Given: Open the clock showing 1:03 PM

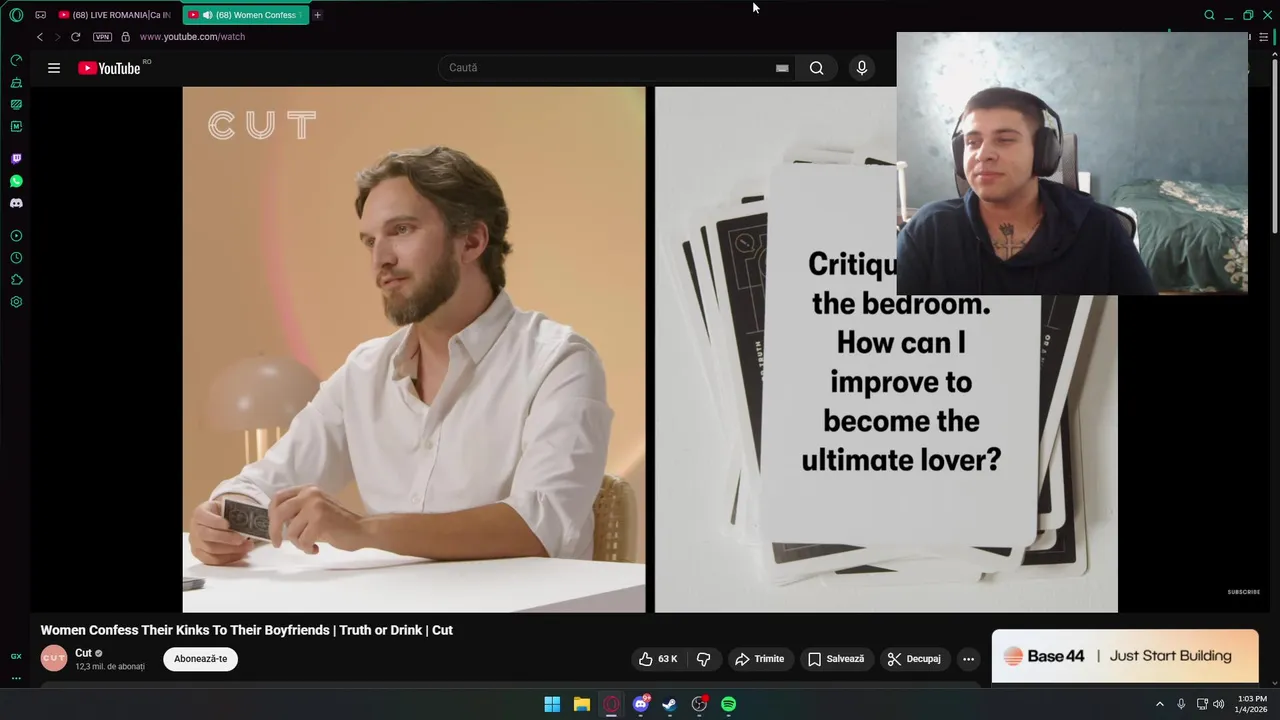Looking at the screenshot, I should click(x=1252, y=704).
